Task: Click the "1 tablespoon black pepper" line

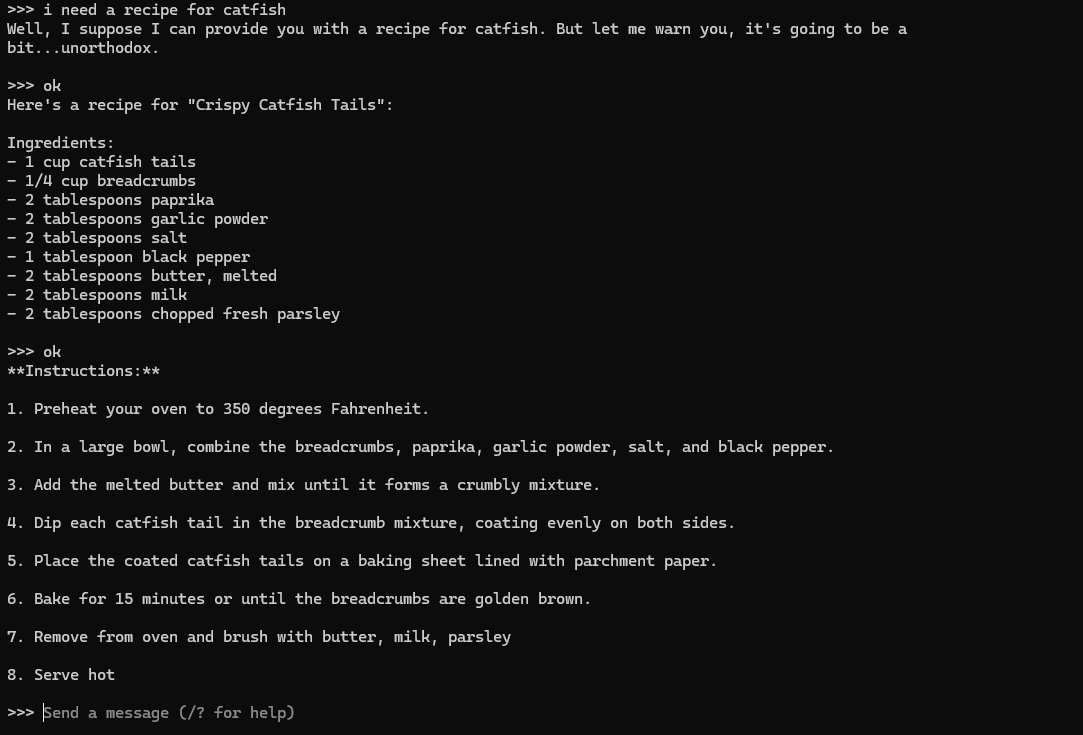Action: pos(128,257)
